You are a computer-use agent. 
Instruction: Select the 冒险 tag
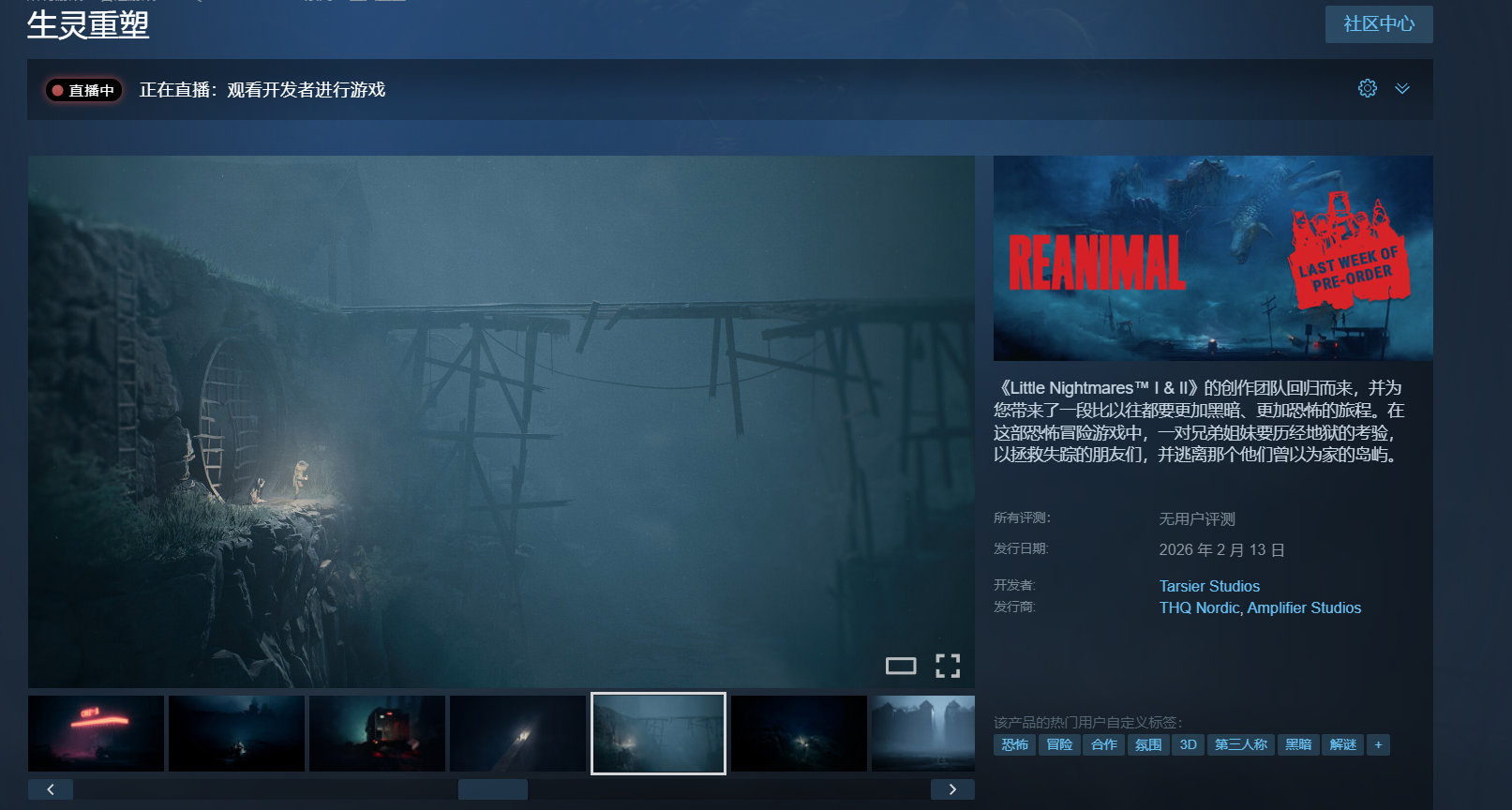pos(1059,744)
